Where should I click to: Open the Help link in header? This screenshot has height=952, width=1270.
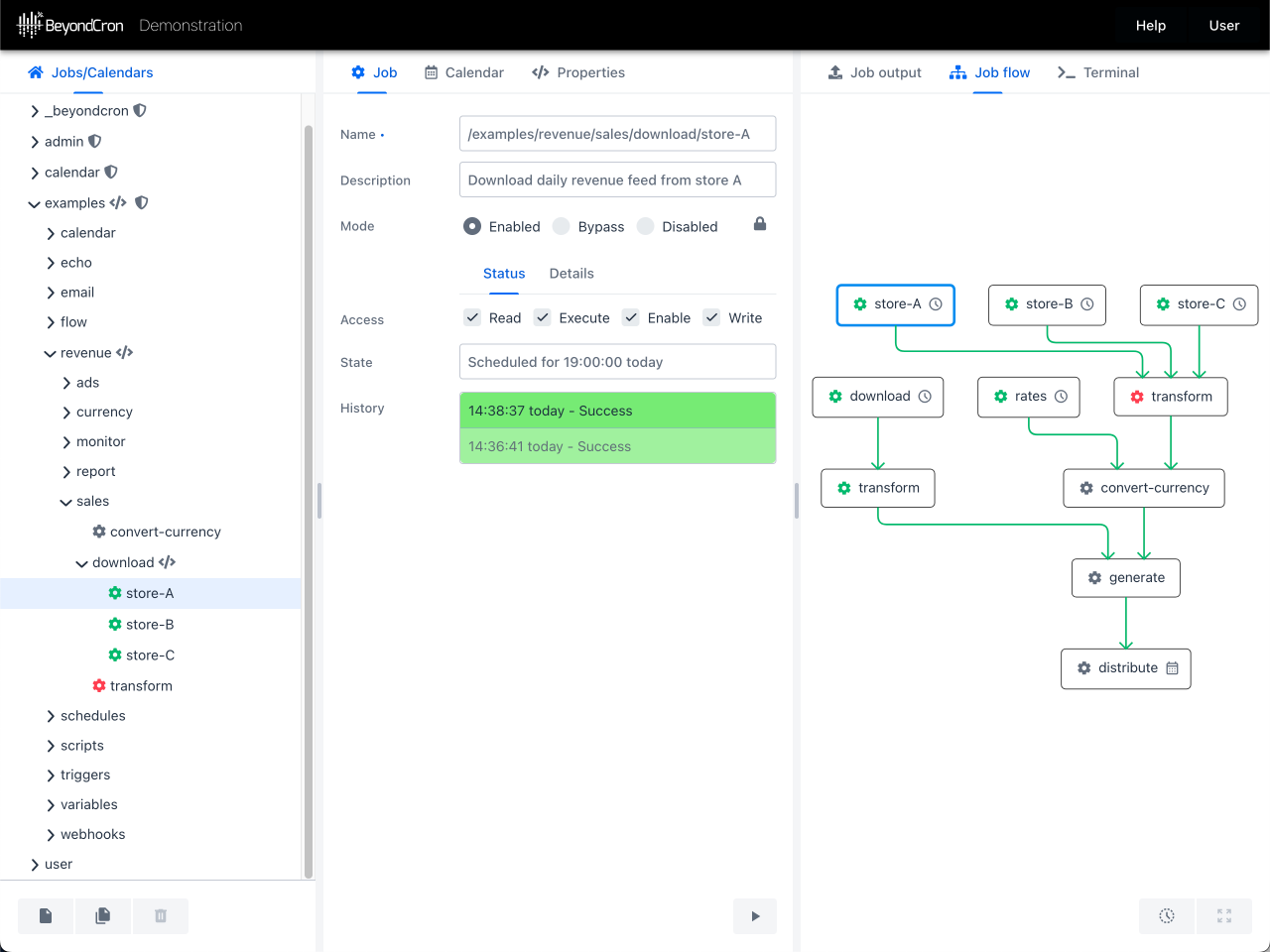pos(1150,26)
